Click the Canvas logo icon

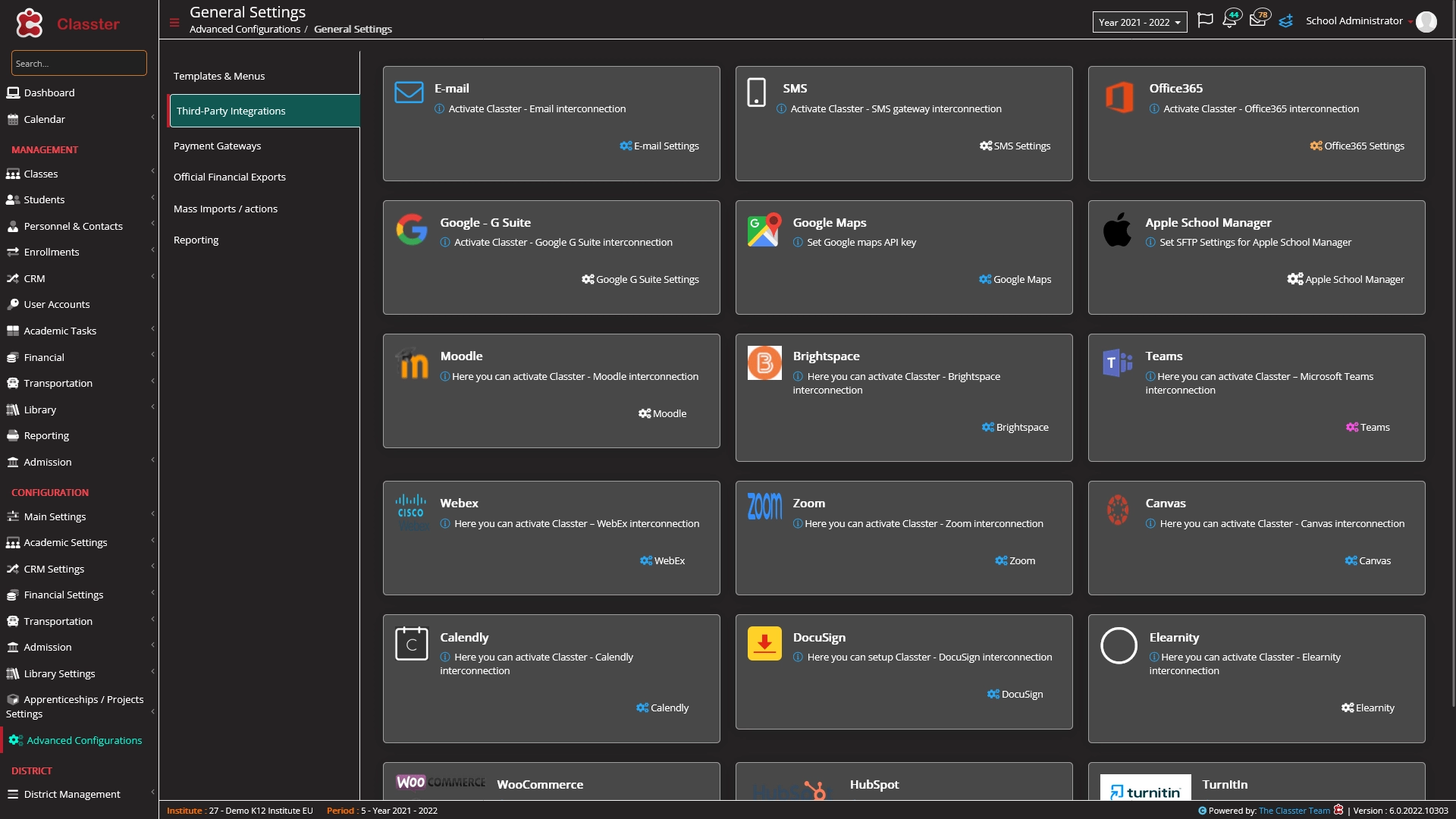1118,510
